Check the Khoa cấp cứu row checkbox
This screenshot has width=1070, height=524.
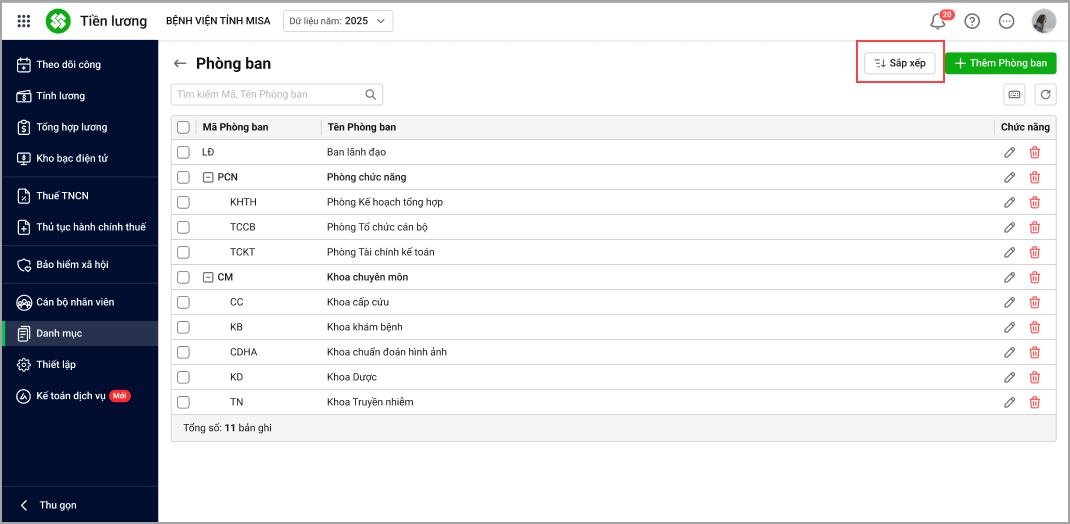click(x=183, y=302)
